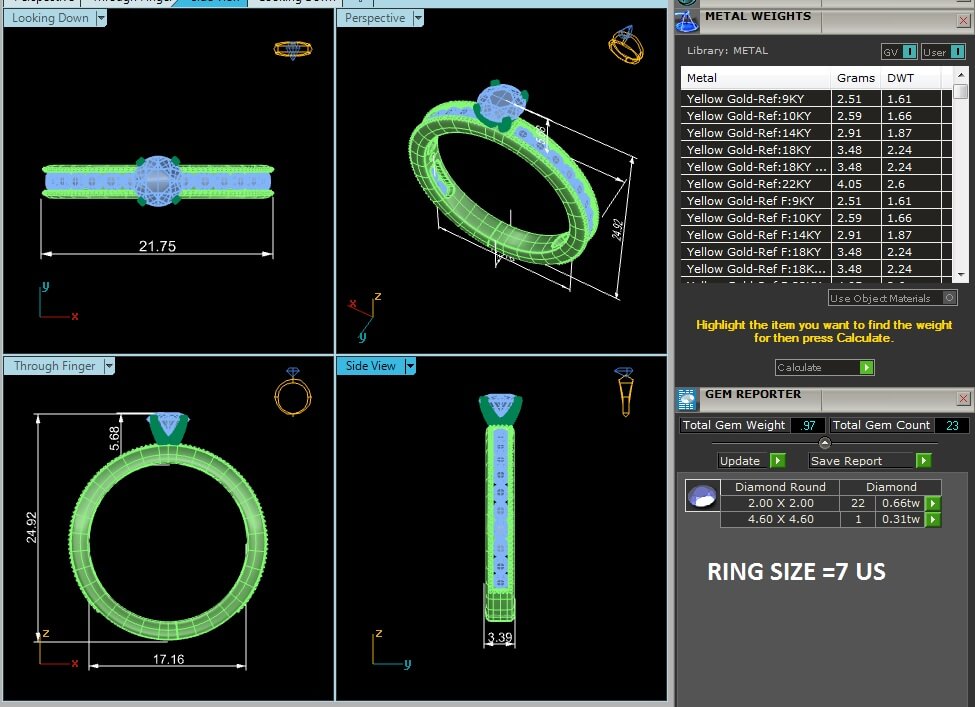Click the Gem Reporter panel icon

(x=686, y=399)
